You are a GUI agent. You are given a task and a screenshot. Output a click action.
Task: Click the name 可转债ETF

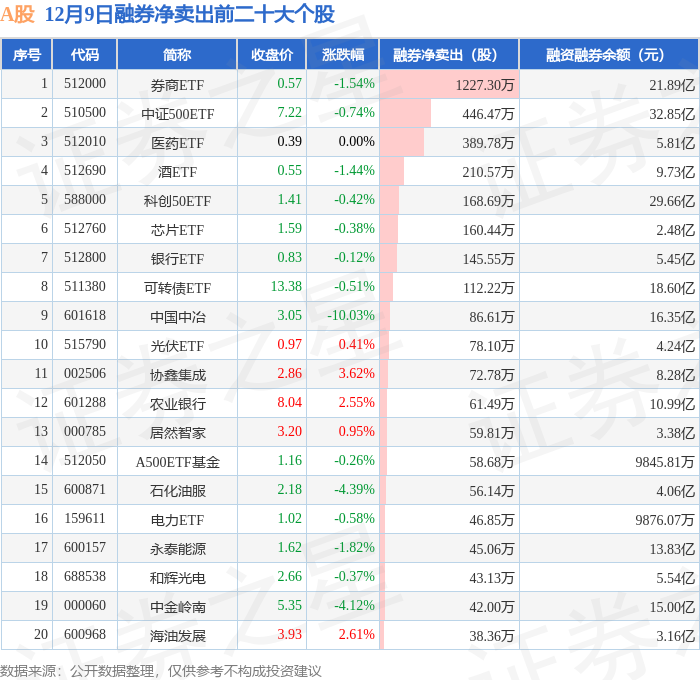[177, 288]
